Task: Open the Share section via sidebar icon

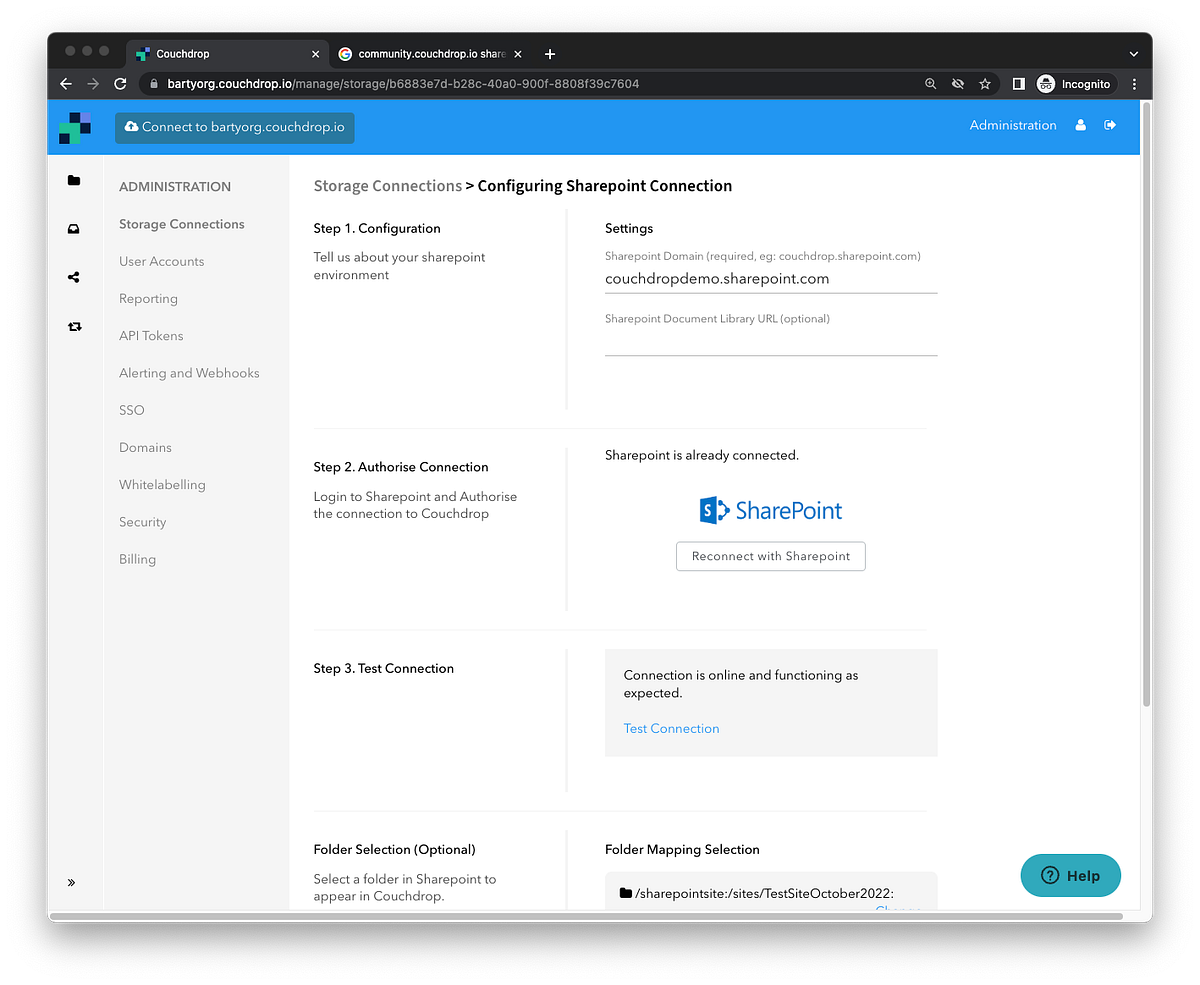Action: point(74,277)
